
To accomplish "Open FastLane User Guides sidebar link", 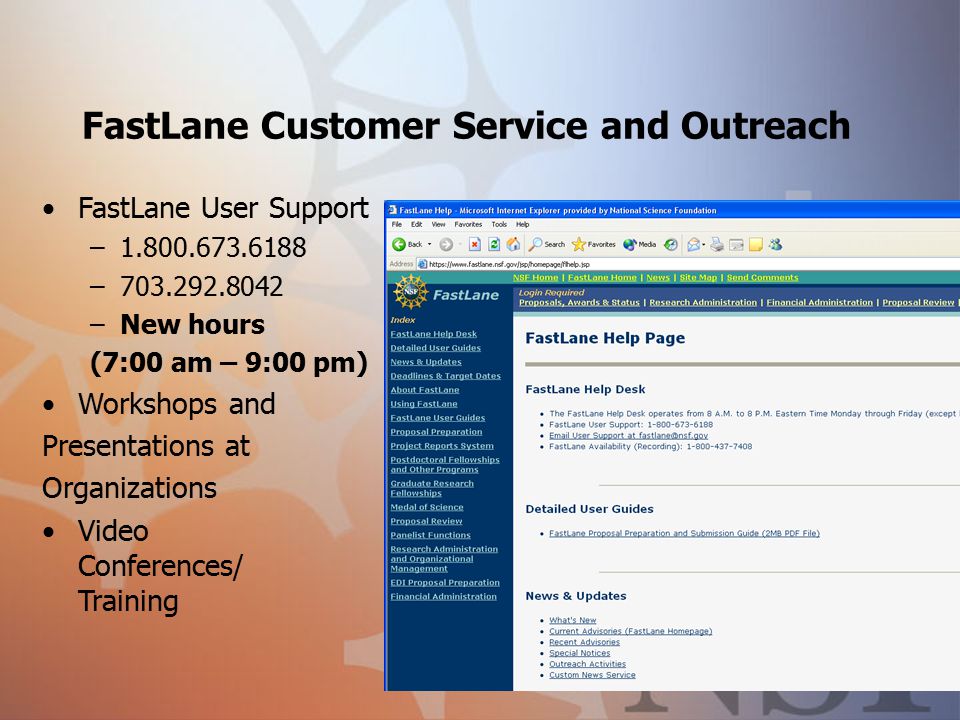I will [x=438, y=418].
